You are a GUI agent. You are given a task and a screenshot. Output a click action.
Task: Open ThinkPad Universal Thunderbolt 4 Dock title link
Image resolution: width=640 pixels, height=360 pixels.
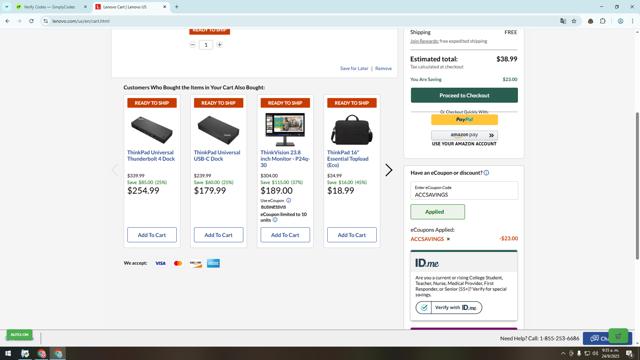(x=151, y=156)
